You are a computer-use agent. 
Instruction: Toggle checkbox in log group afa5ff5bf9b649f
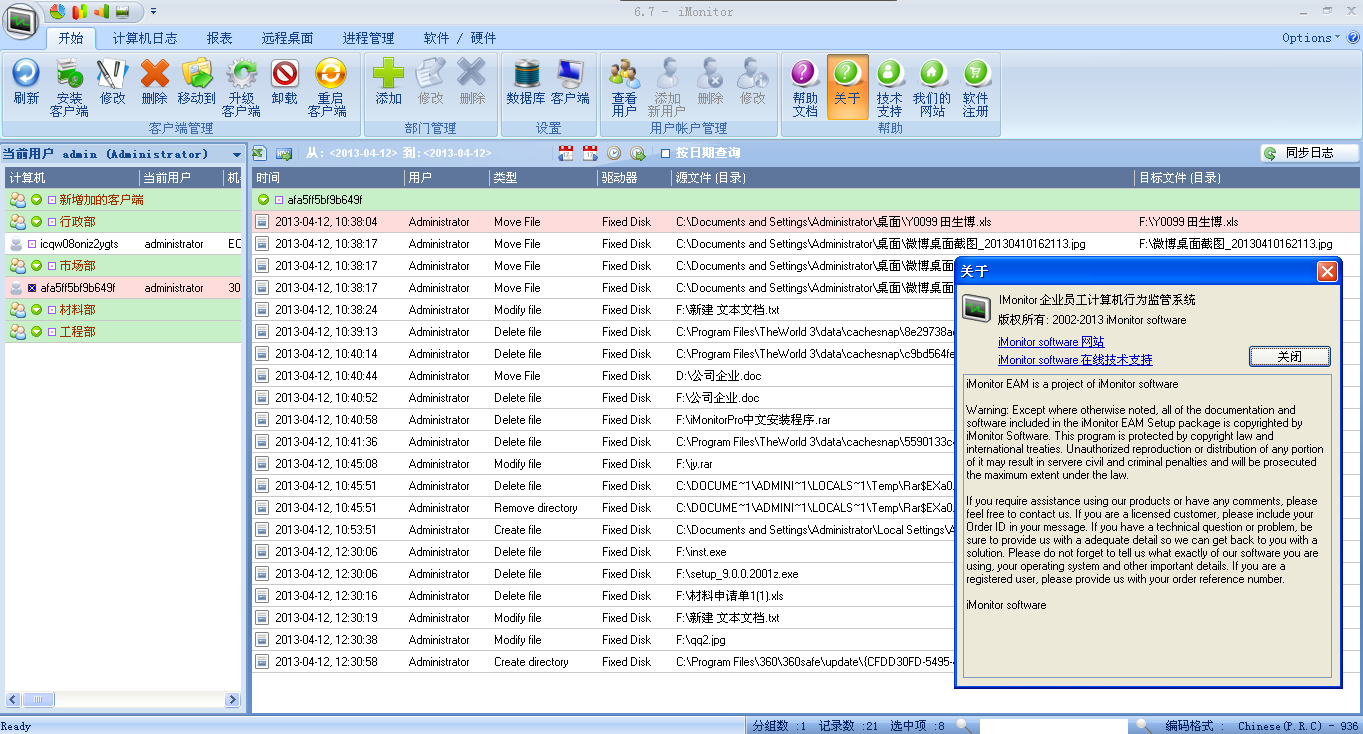pos(280,200)
